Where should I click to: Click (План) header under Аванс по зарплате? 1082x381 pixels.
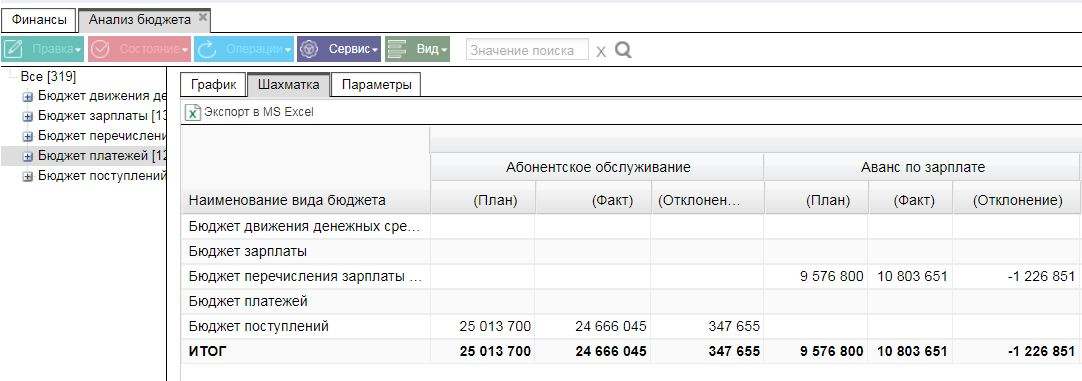816,201
